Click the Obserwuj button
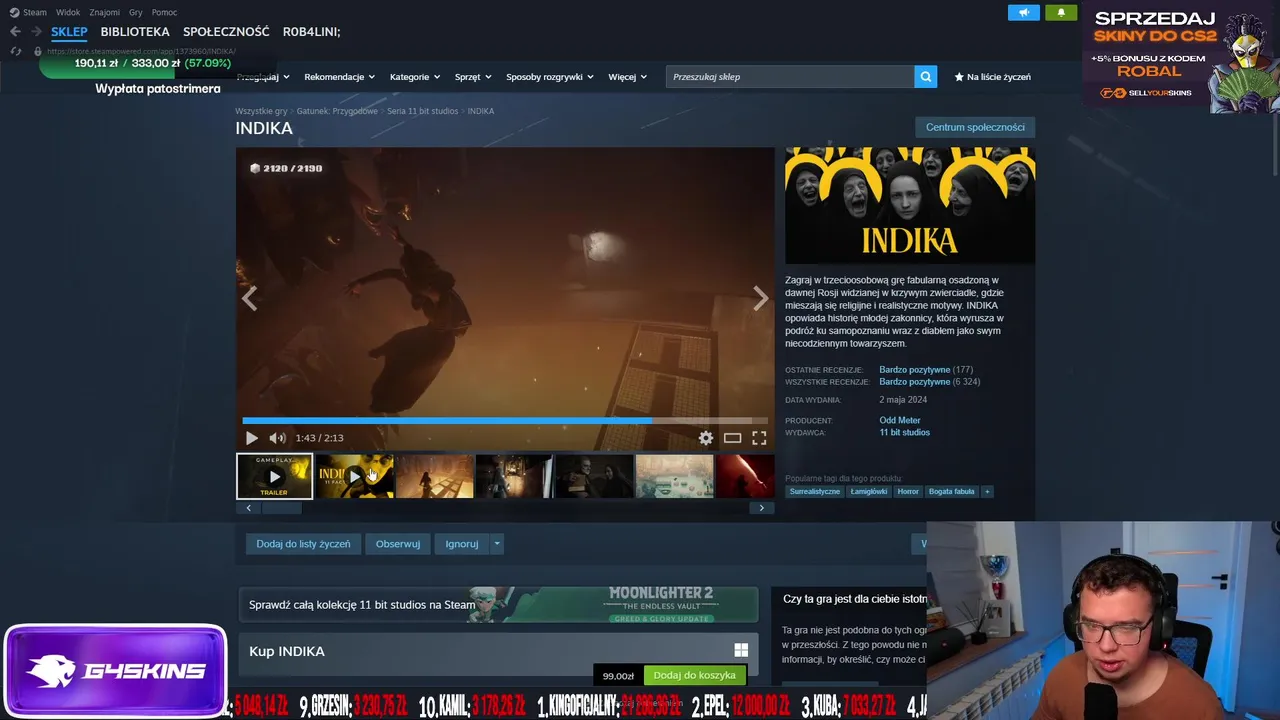The image size is (1280, 720). [397, 544]
